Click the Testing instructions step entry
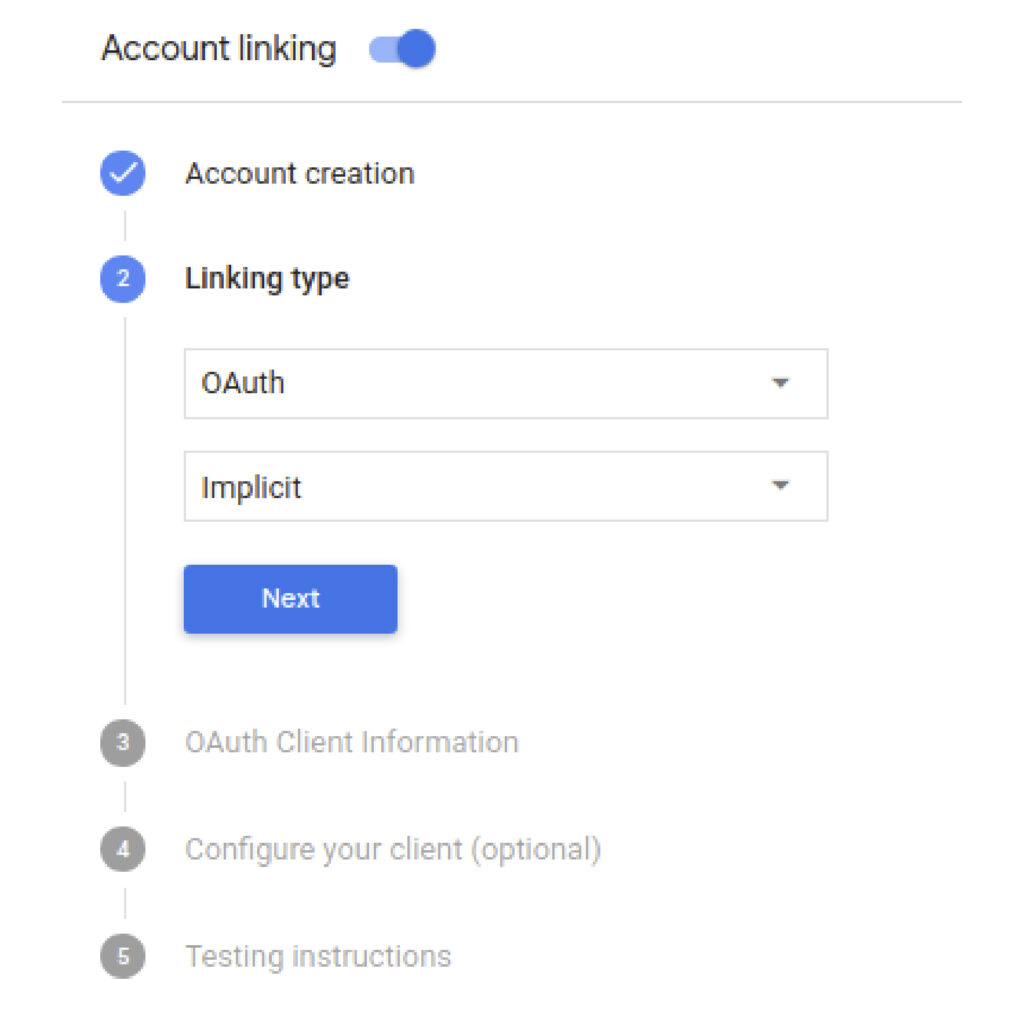Screen dimensions: 1024x1024 [317, 955]
